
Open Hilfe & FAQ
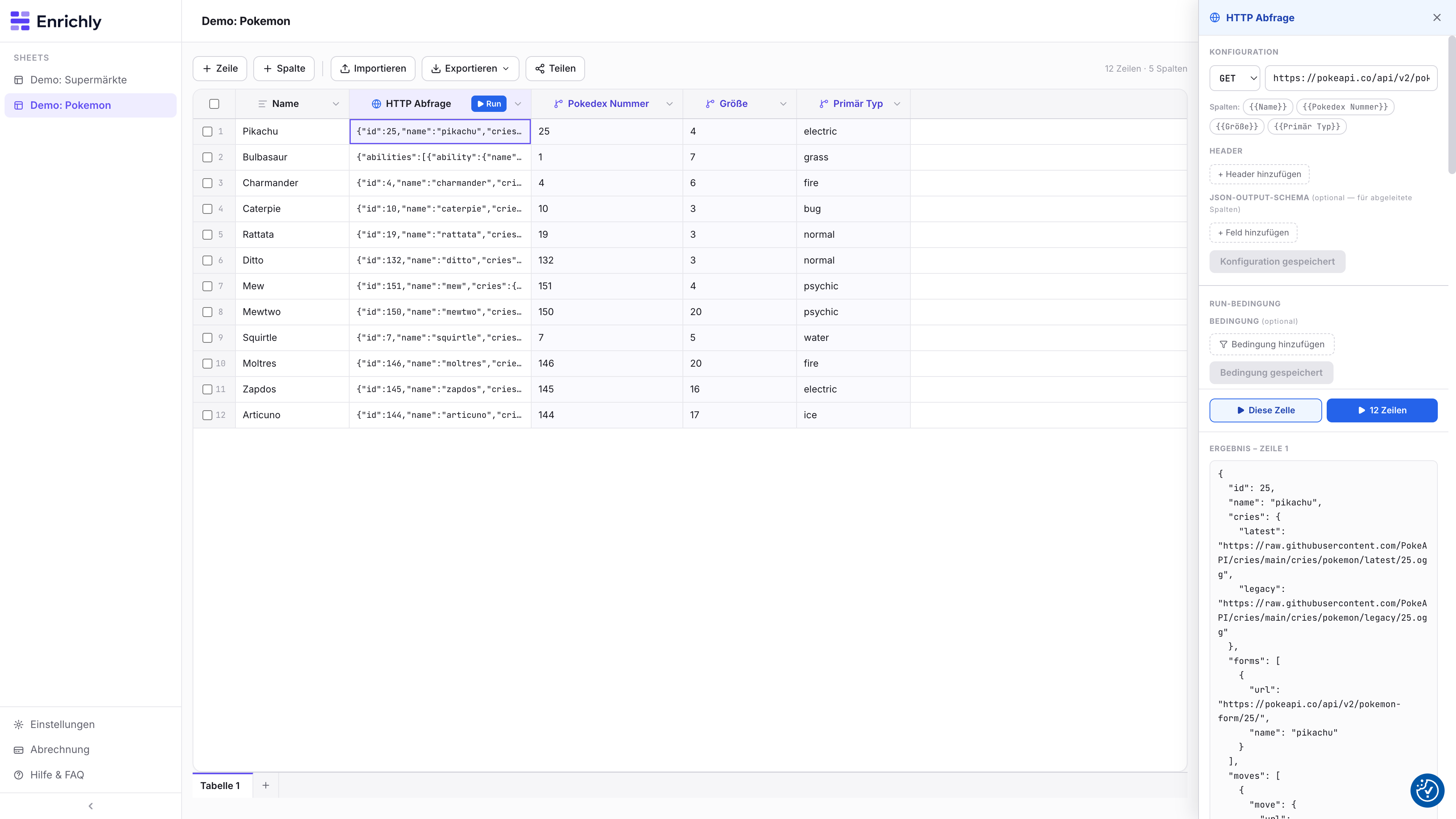[x=91, y=775]
